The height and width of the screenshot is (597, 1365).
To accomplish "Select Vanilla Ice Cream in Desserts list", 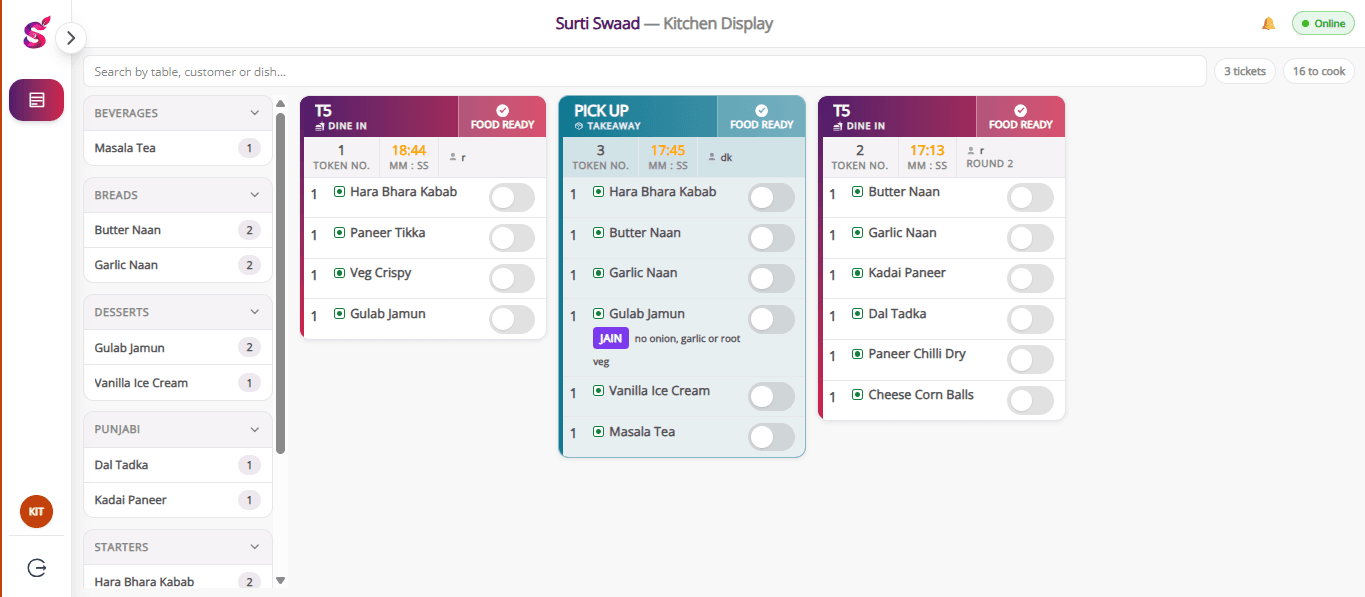I will point(177,383).
